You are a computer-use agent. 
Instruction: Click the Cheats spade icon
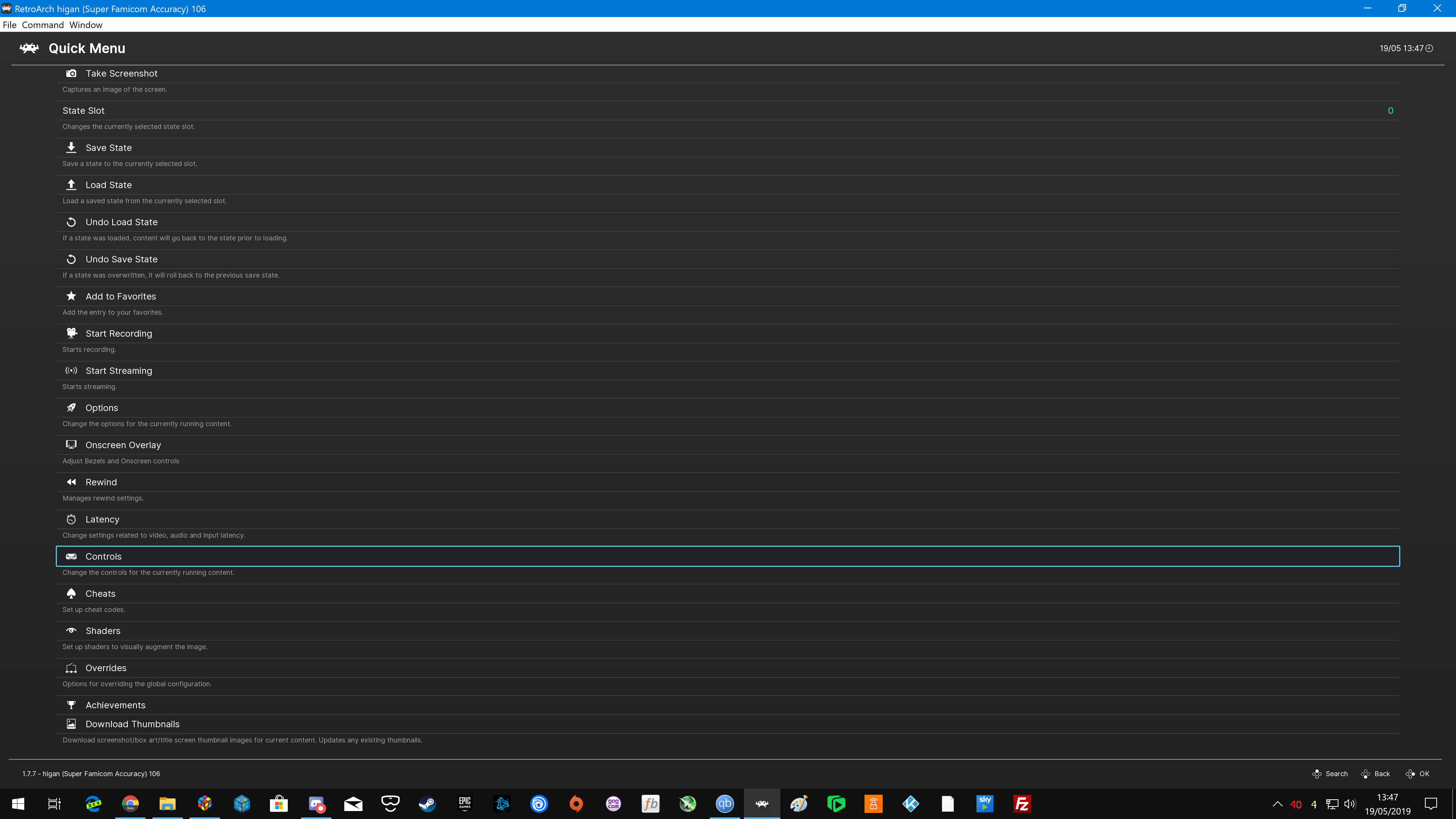(71, 593)
